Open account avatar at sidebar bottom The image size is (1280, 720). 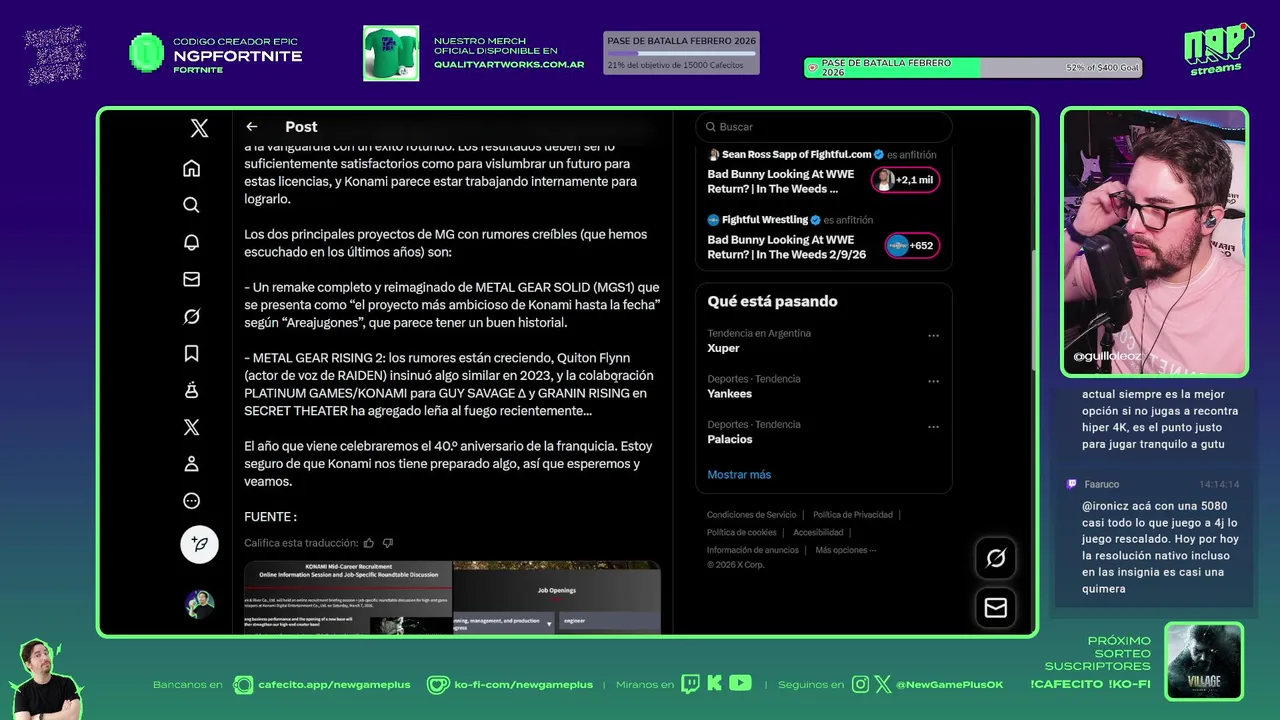(x=199, y=604)
